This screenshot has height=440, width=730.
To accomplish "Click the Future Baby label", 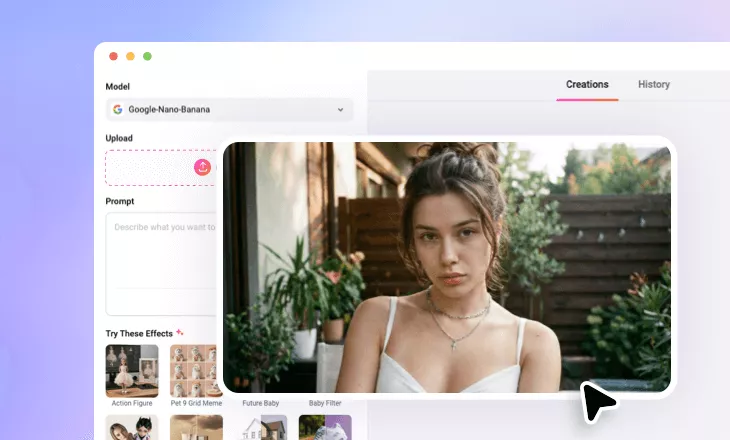I will (x=261, y=403).
